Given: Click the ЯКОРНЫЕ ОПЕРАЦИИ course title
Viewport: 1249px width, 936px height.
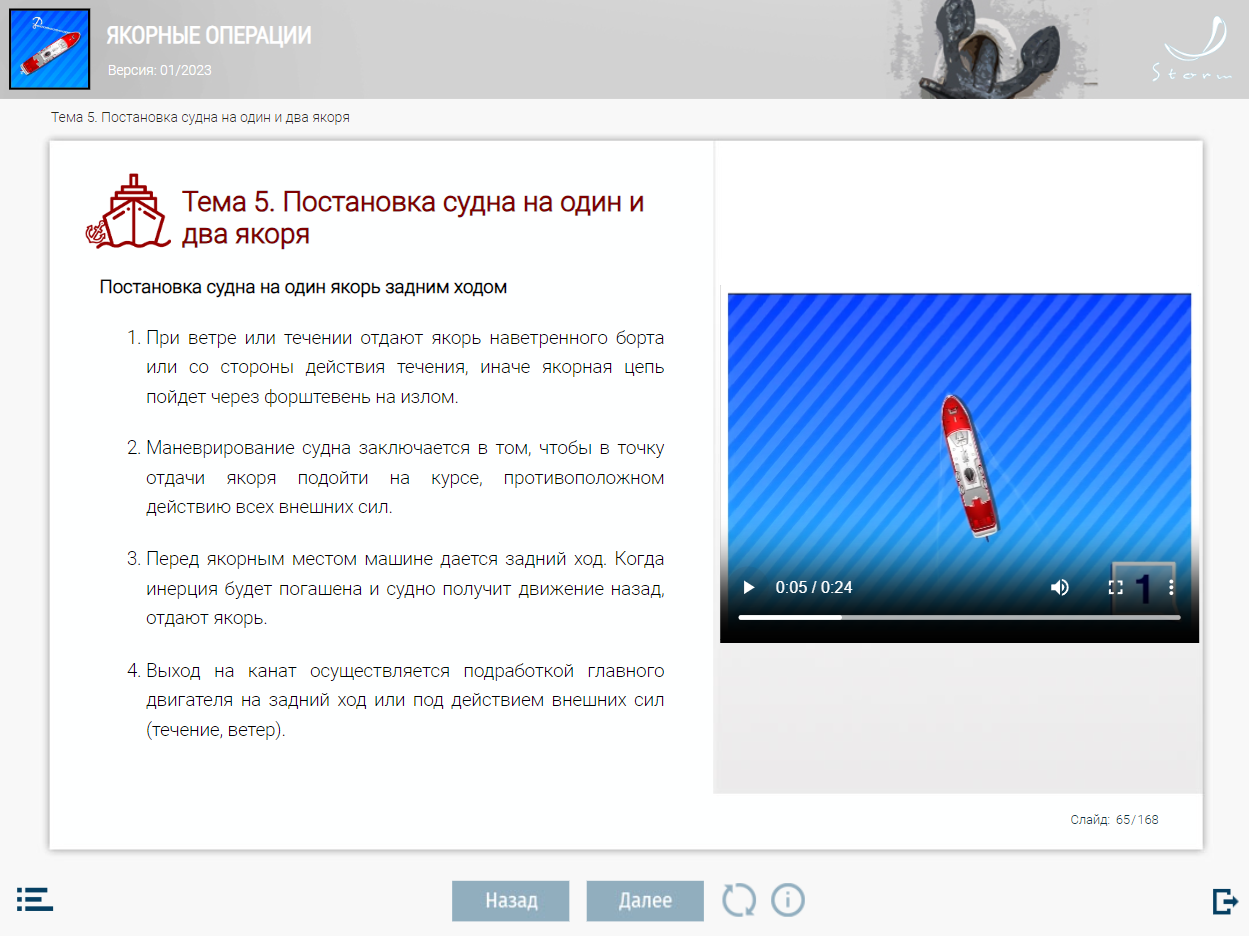Looking at the screenshot, I should tap(209, 36).
